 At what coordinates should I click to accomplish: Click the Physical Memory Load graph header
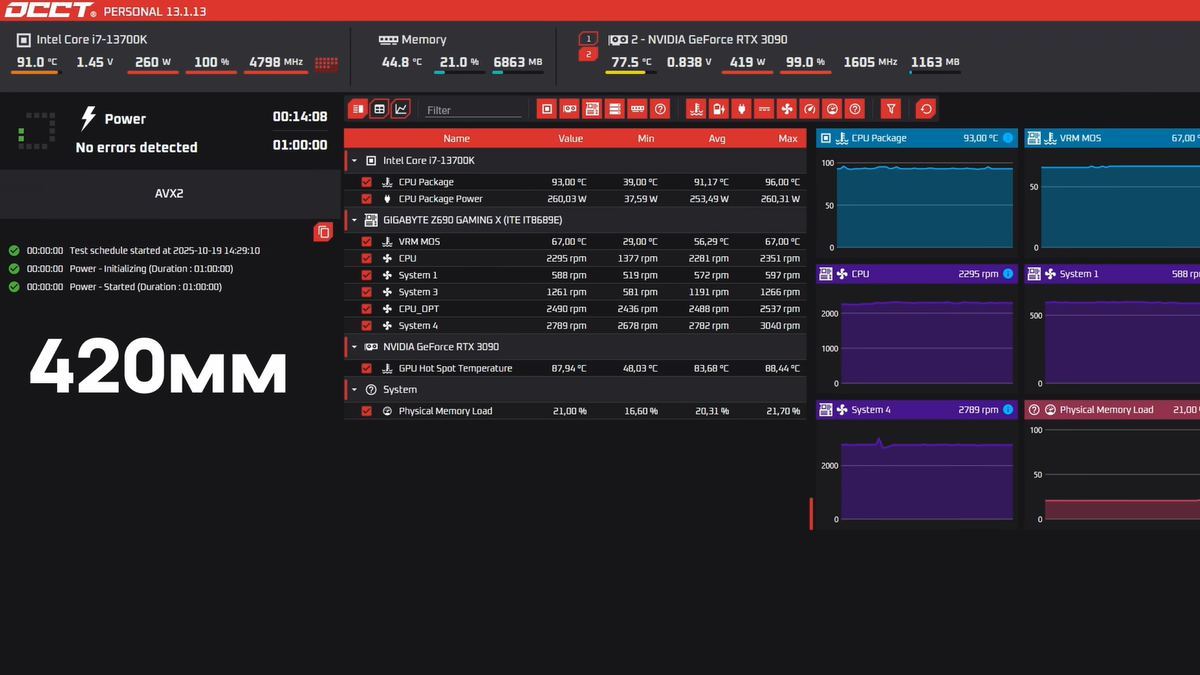pos(1112,410)
